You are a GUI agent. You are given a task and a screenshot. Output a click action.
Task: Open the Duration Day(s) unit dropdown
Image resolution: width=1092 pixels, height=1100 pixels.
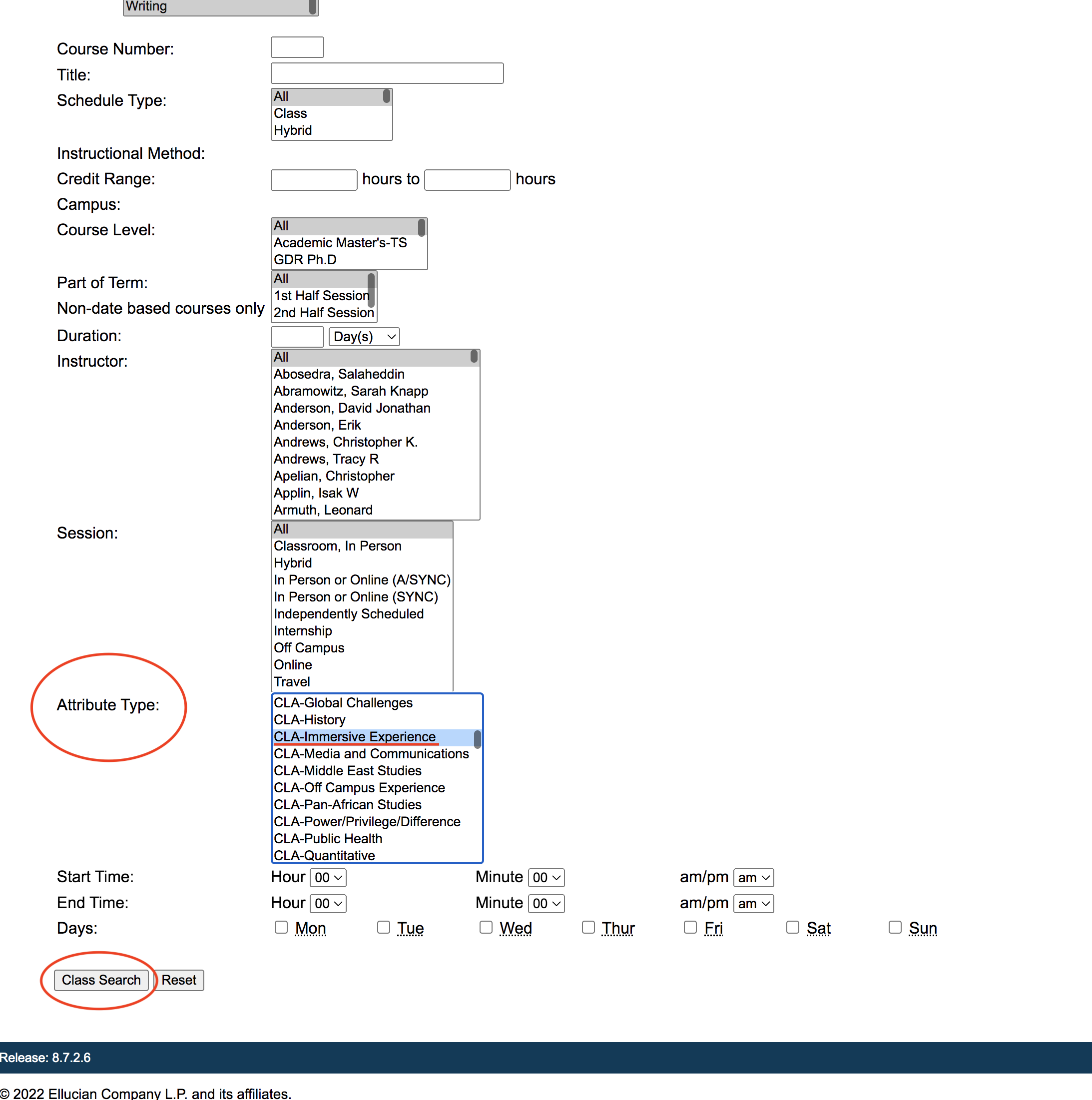pos(364,337)
